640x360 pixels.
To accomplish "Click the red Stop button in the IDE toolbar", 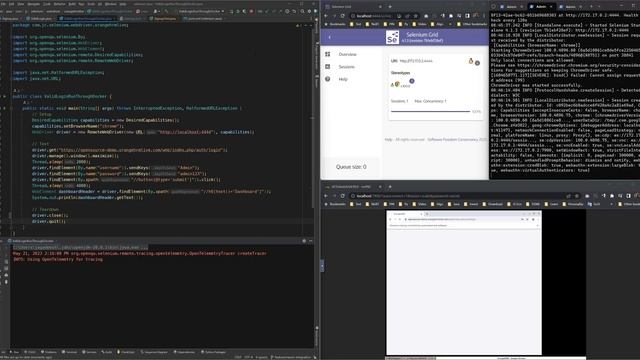I will click(251, 11).
